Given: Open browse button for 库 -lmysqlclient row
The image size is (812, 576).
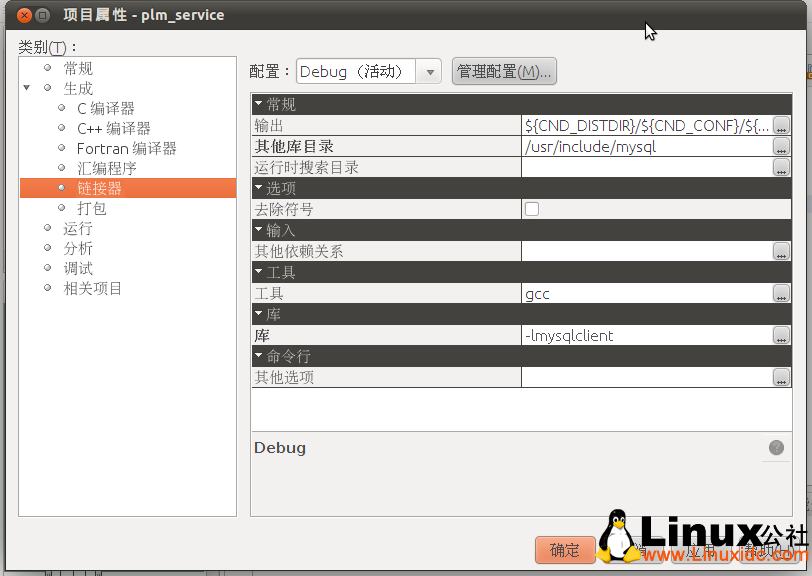Looking at the screenshot, I should 781,336.
